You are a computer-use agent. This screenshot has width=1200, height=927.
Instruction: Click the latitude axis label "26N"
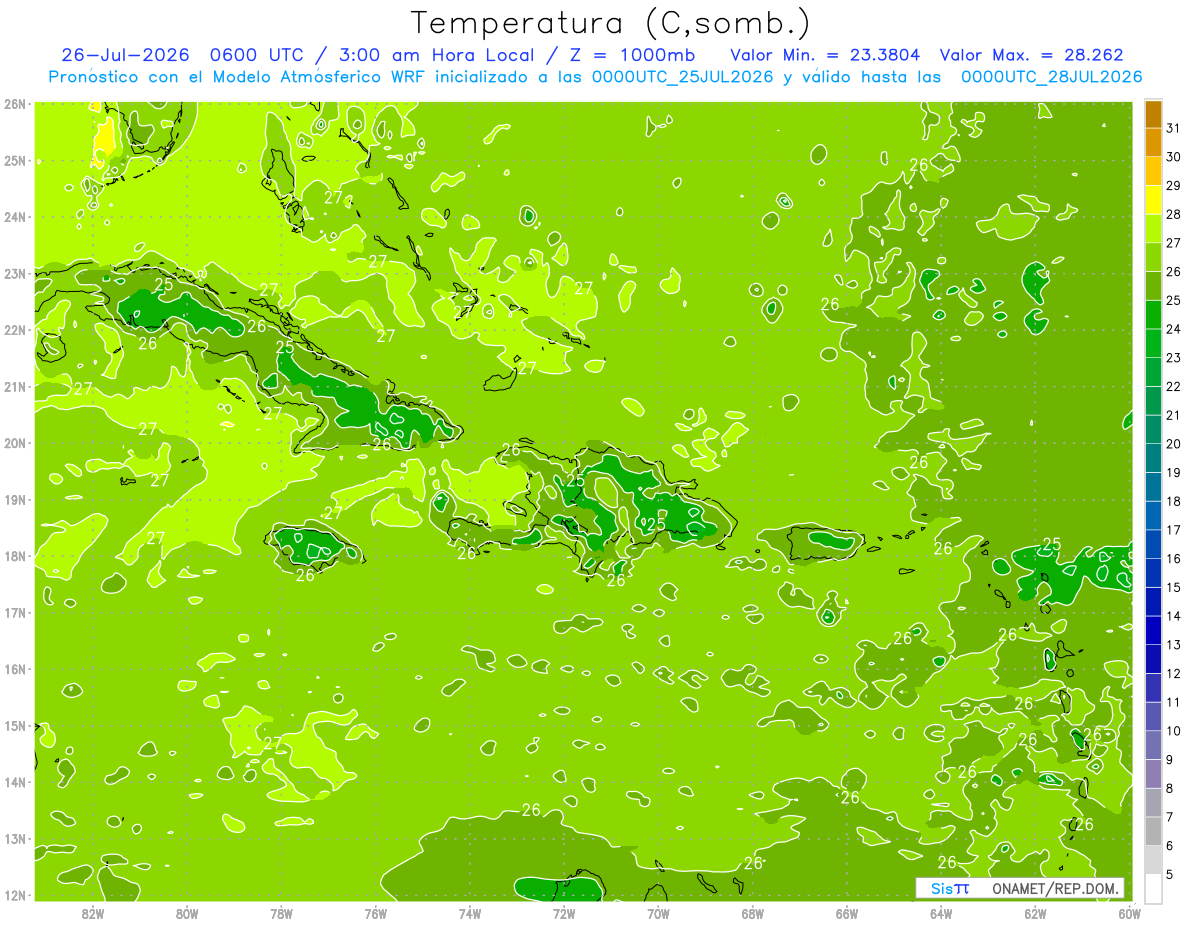[x=15, y=104]
